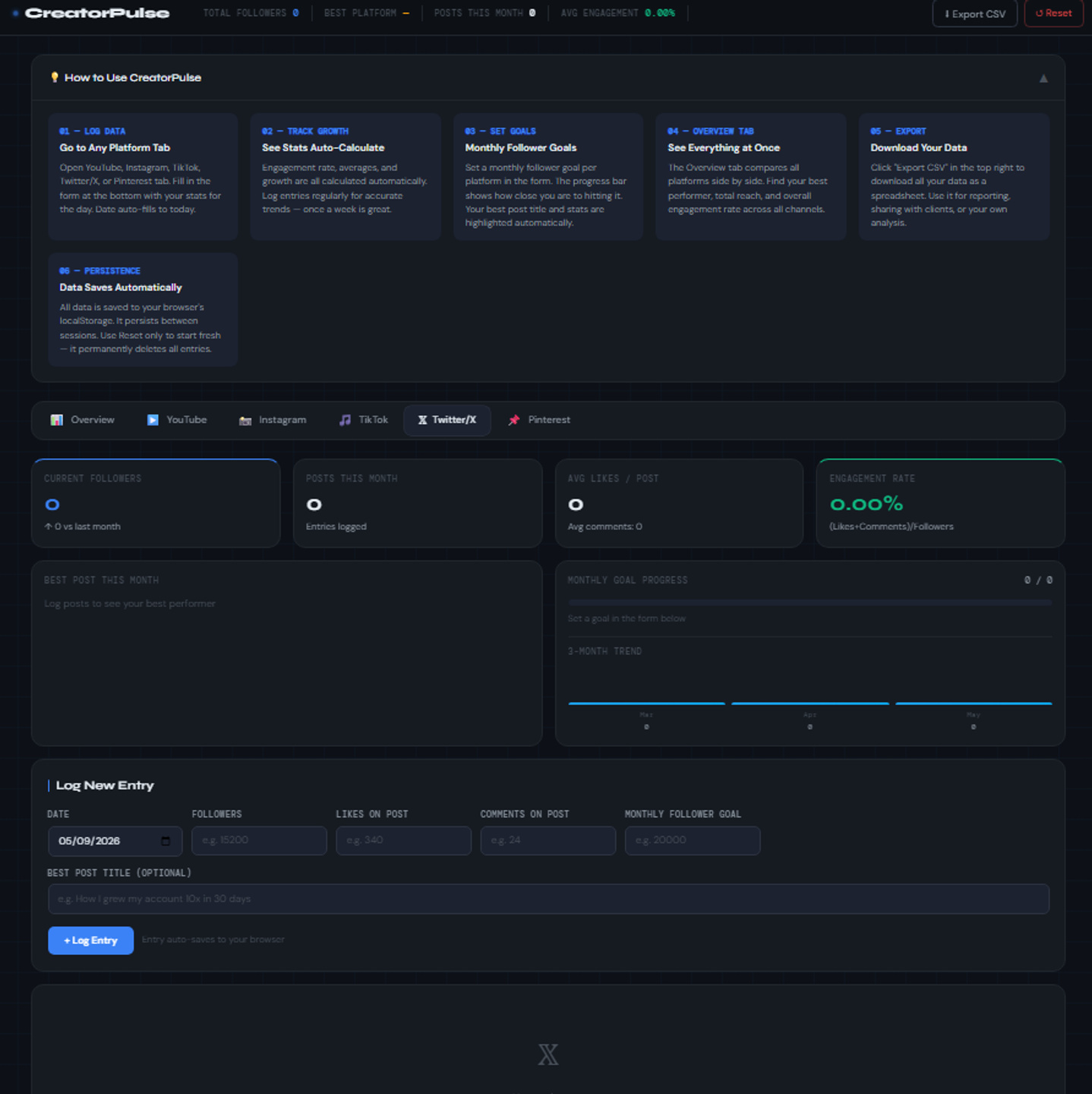Viewport: 1092px width, 1094px height.
Task: Click "Entry auto-saves to your browser" text
Action: click(x=213, y=940)
